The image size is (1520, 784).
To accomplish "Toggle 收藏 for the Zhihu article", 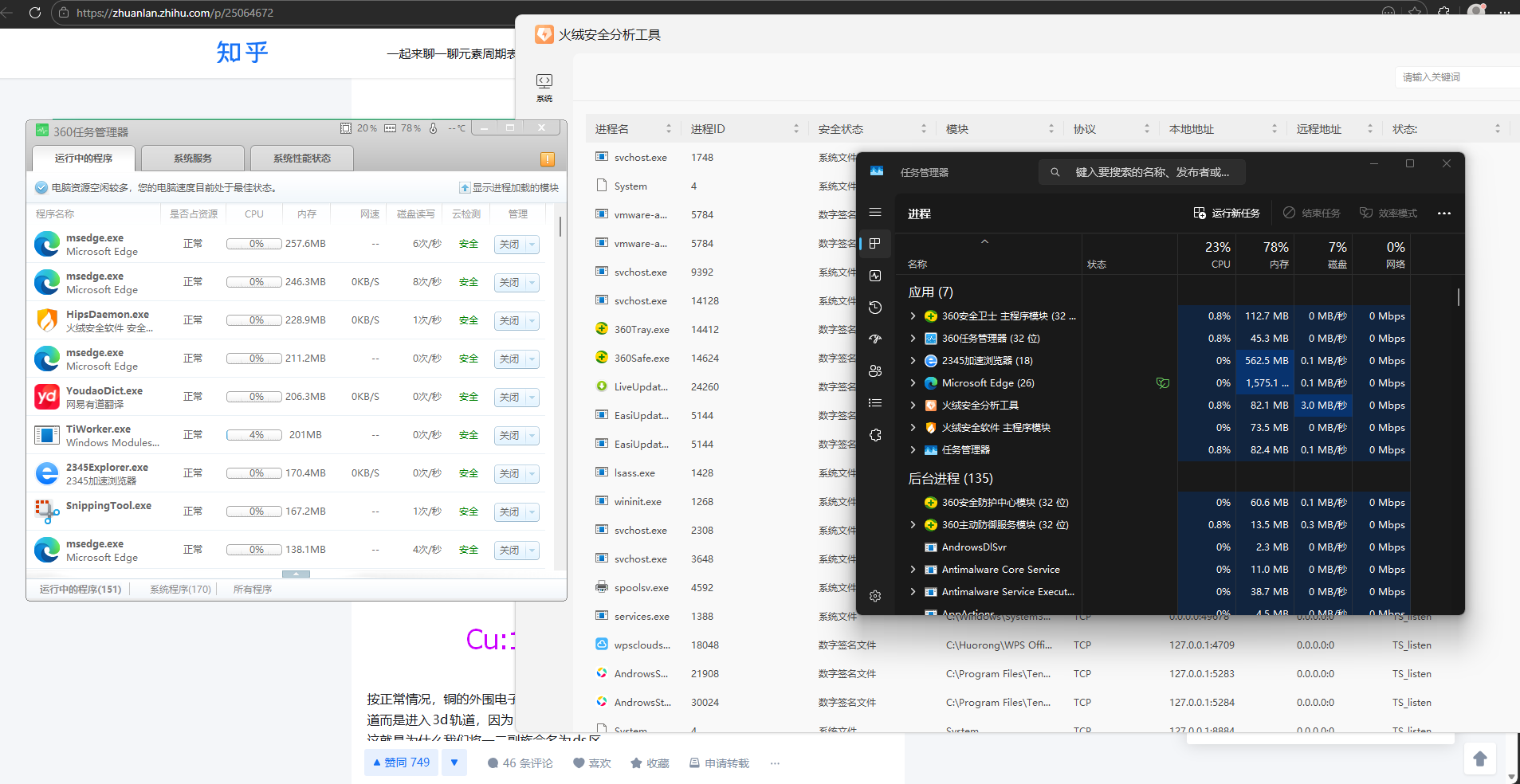I will (x=650, y=763).
